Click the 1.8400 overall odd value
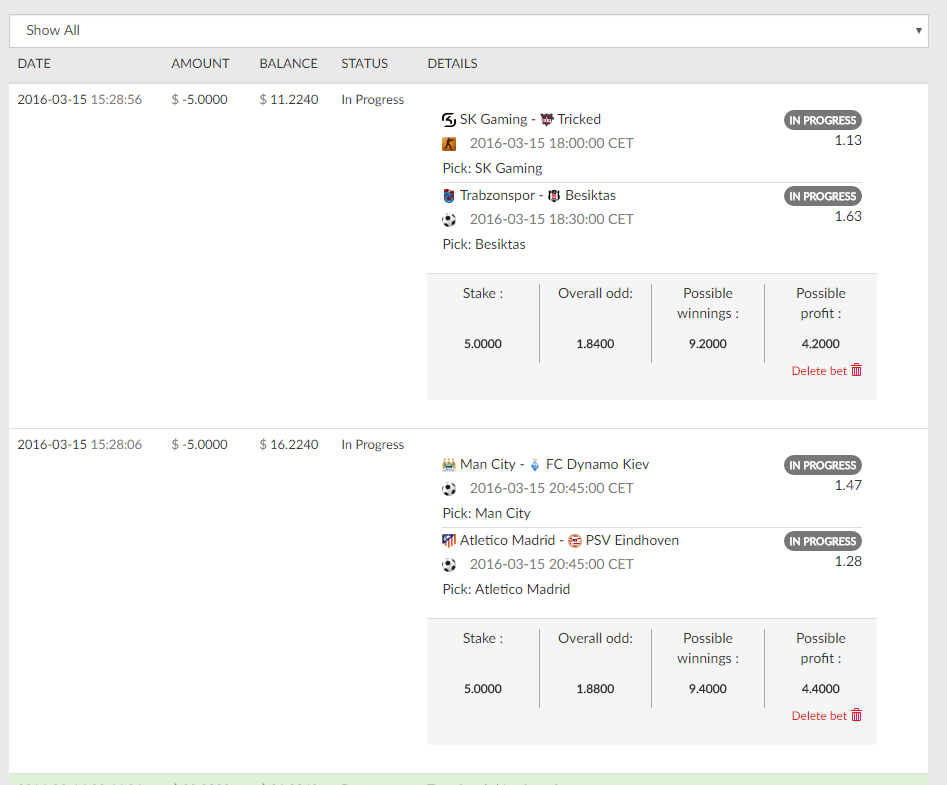This screenshot has height=785, width=947. [x=595, y=344]
